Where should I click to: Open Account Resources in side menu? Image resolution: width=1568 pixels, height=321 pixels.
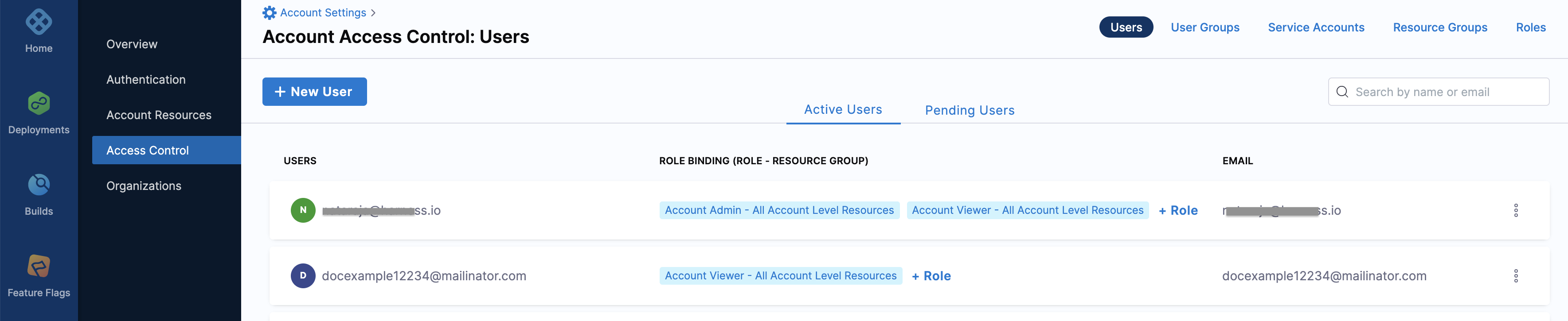159,115
